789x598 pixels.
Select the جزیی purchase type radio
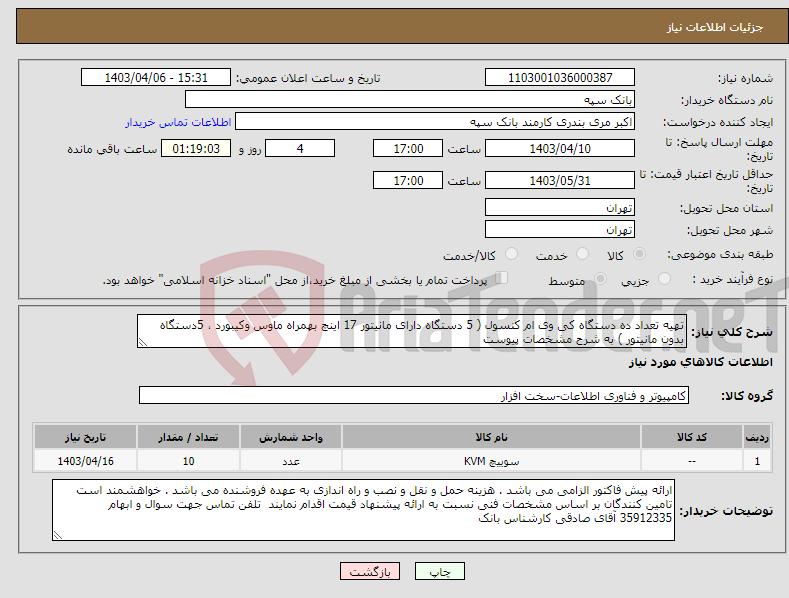coord(664,278)
